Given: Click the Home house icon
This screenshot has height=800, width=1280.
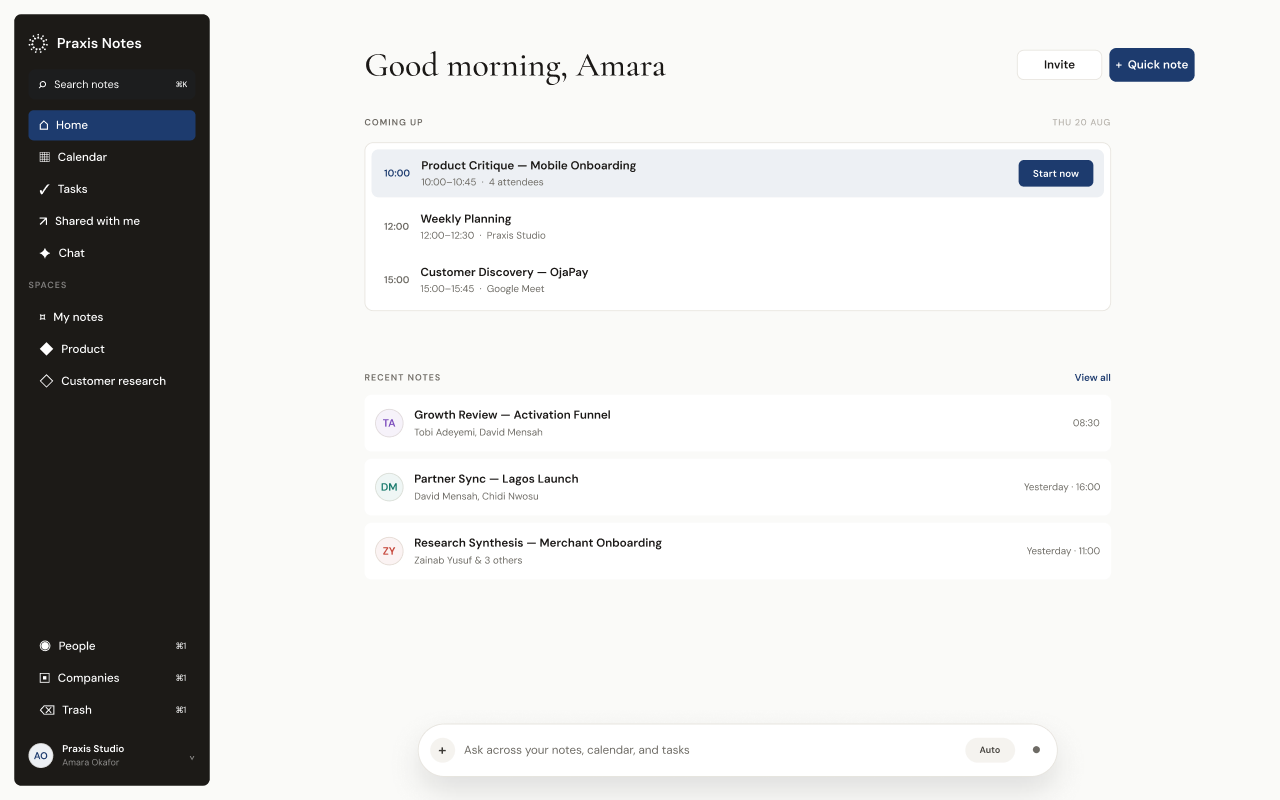Looking at the screenshot, I should 44,125.
